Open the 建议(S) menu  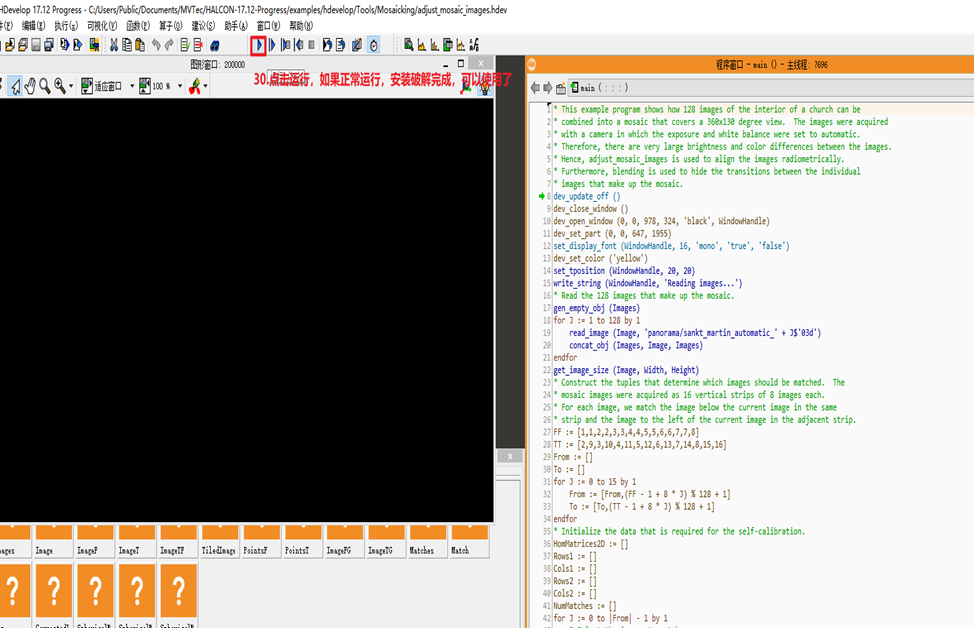[x=203, y=25]
